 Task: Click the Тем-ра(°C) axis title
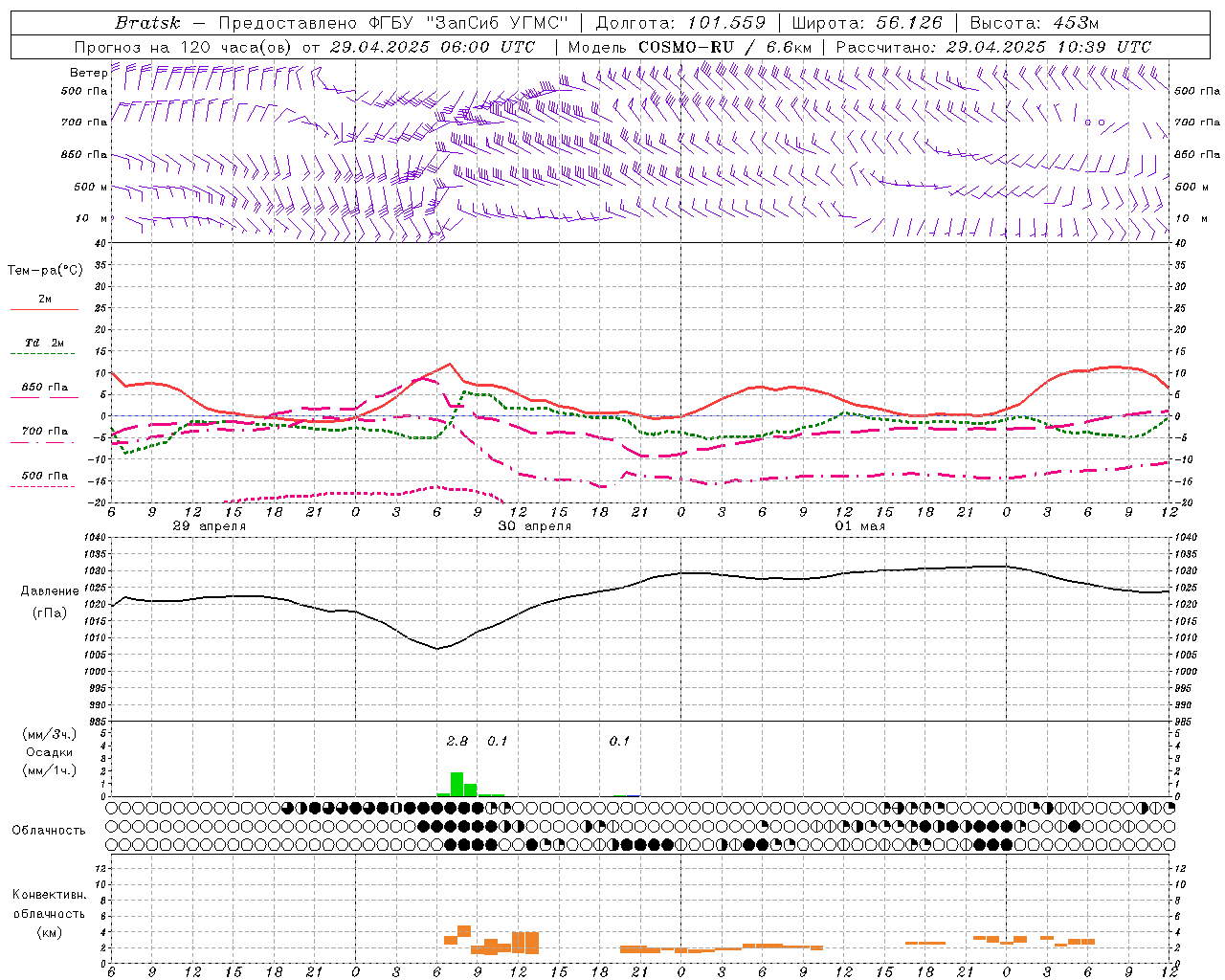(45, 271)
